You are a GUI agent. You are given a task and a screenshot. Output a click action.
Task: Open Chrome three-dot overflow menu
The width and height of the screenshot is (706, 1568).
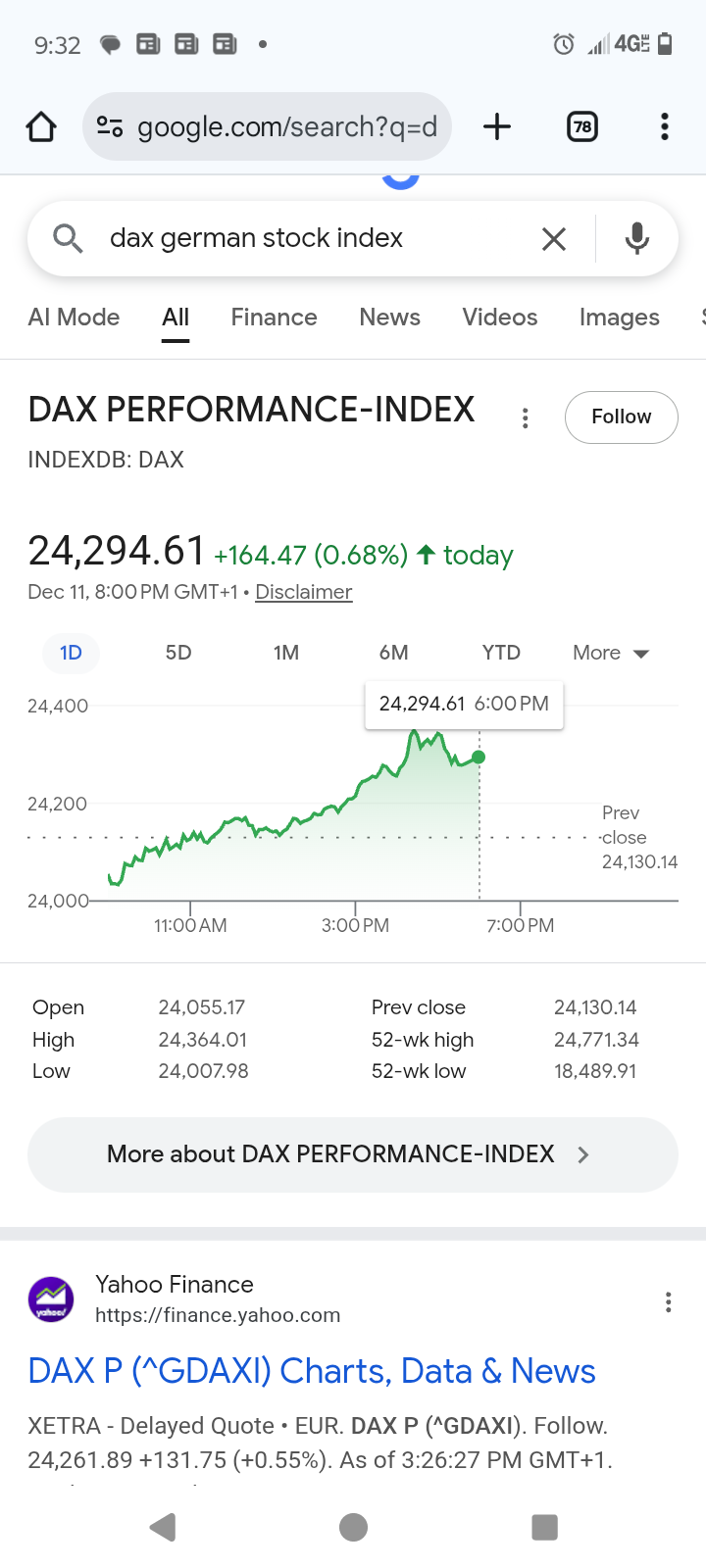(x=665, y=126)
